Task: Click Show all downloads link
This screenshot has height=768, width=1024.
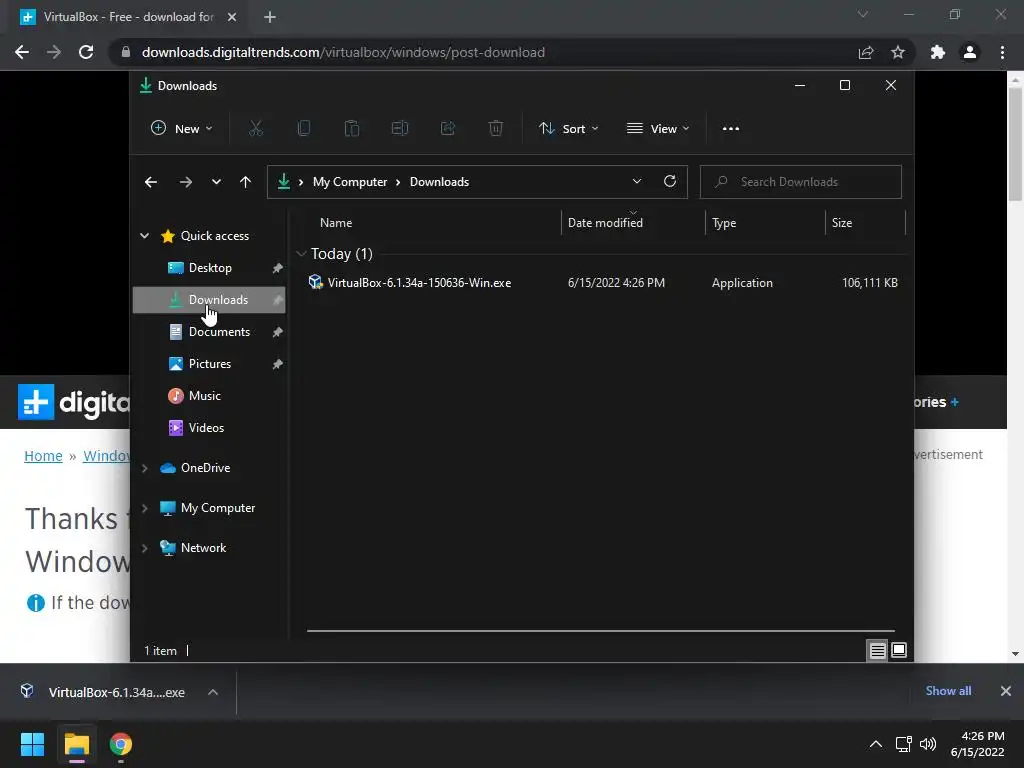Action: [x=948, y=691]
